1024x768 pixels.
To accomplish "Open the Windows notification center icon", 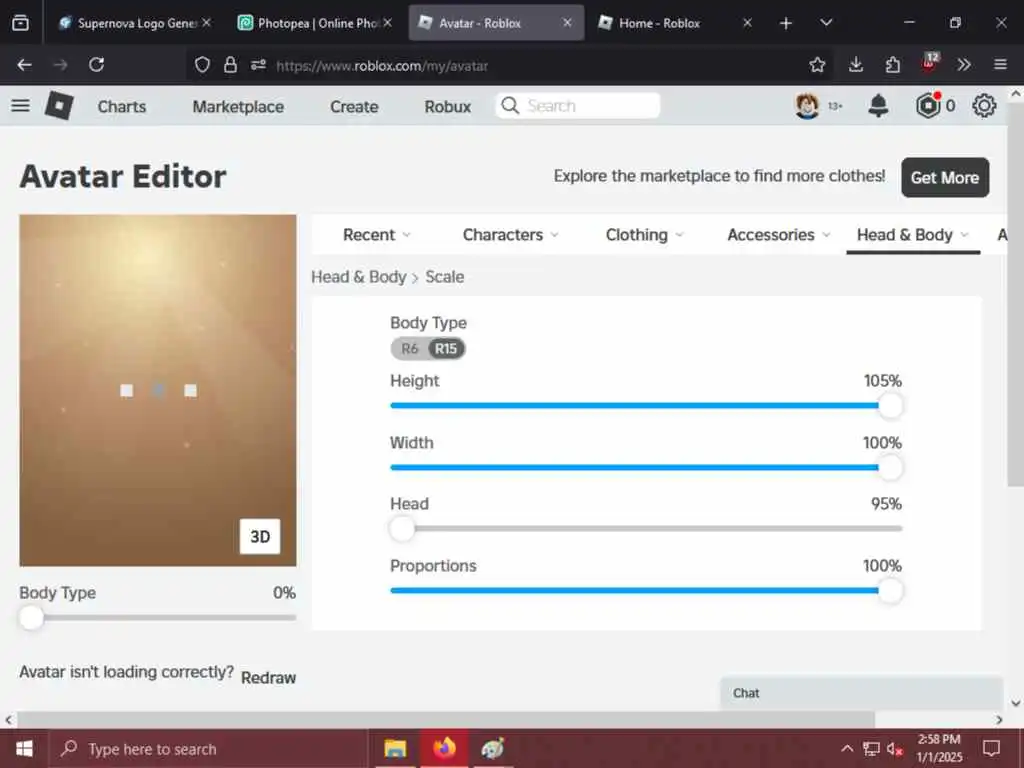I will 991,748.
